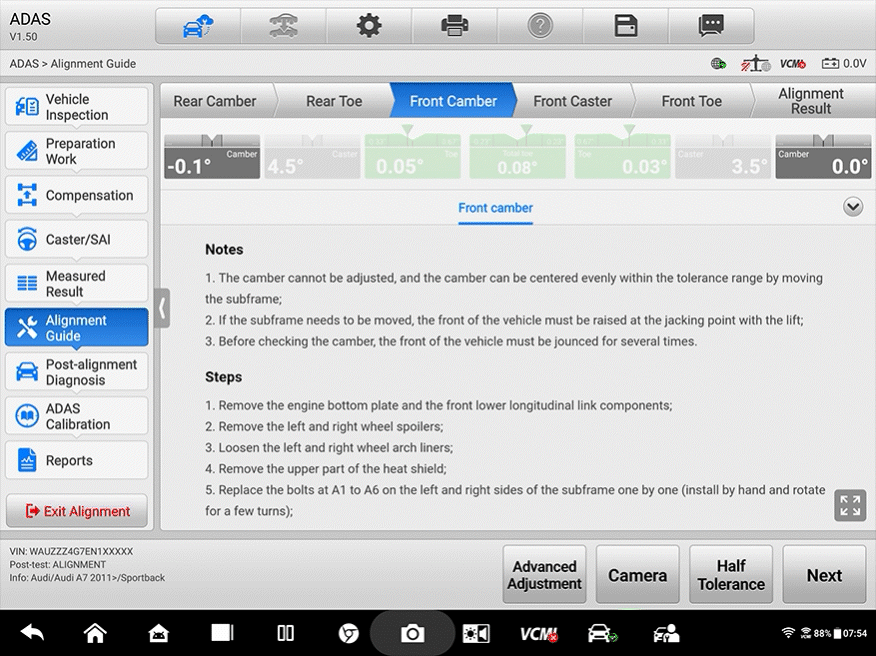Click the fullscreen expand icon
This screenshot has width=876, height=656.
click(850, 506)
